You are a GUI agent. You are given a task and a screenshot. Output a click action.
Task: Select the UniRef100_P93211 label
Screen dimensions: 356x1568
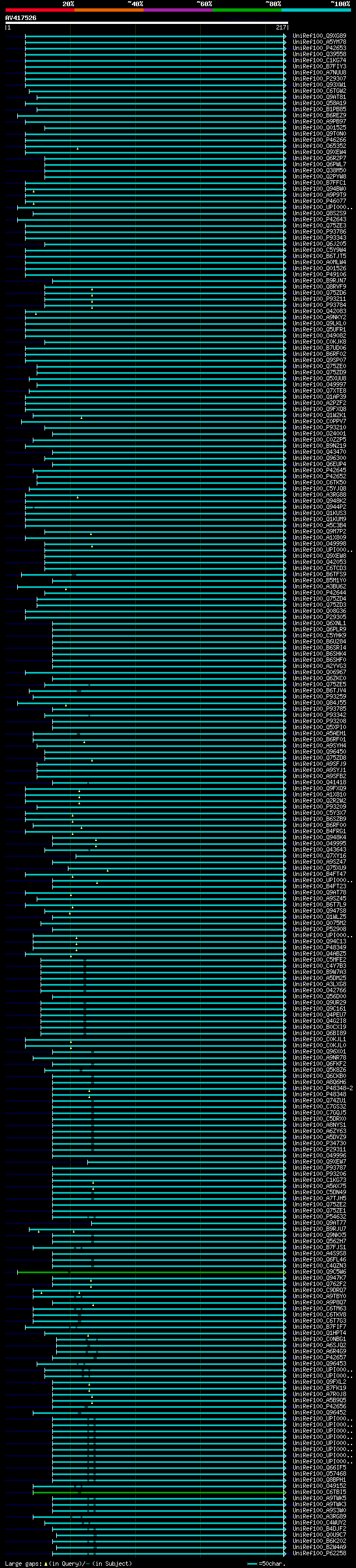coord(319,299)
